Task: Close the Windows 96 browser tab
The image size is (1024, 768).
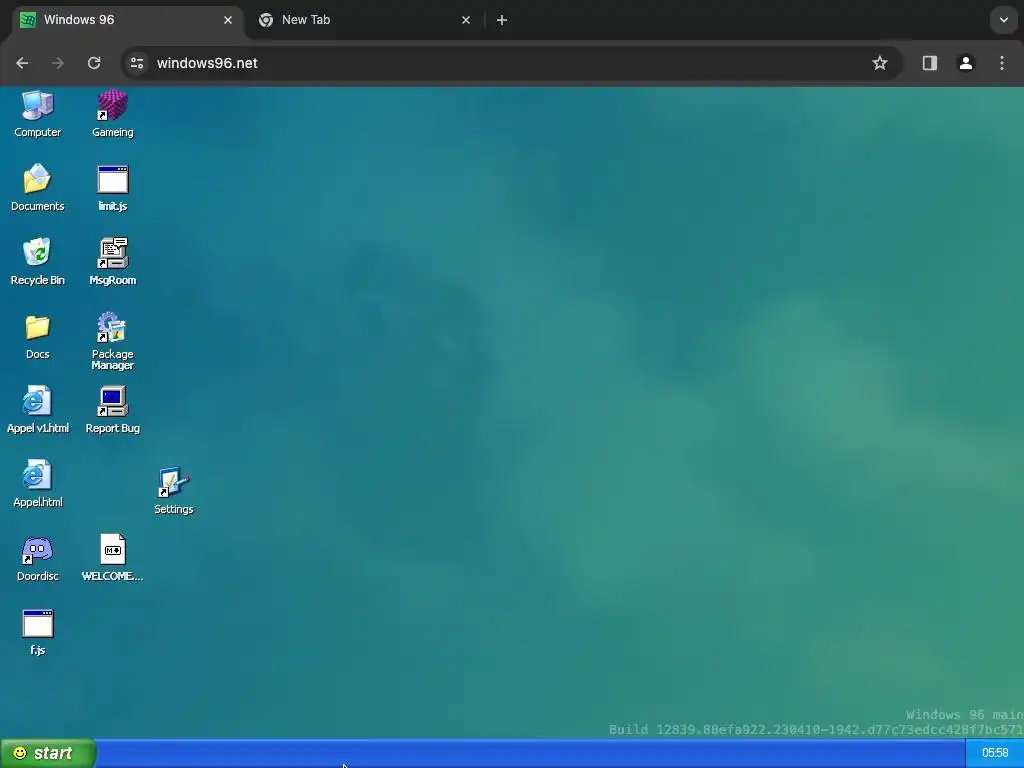Action: tap(227, 20)
